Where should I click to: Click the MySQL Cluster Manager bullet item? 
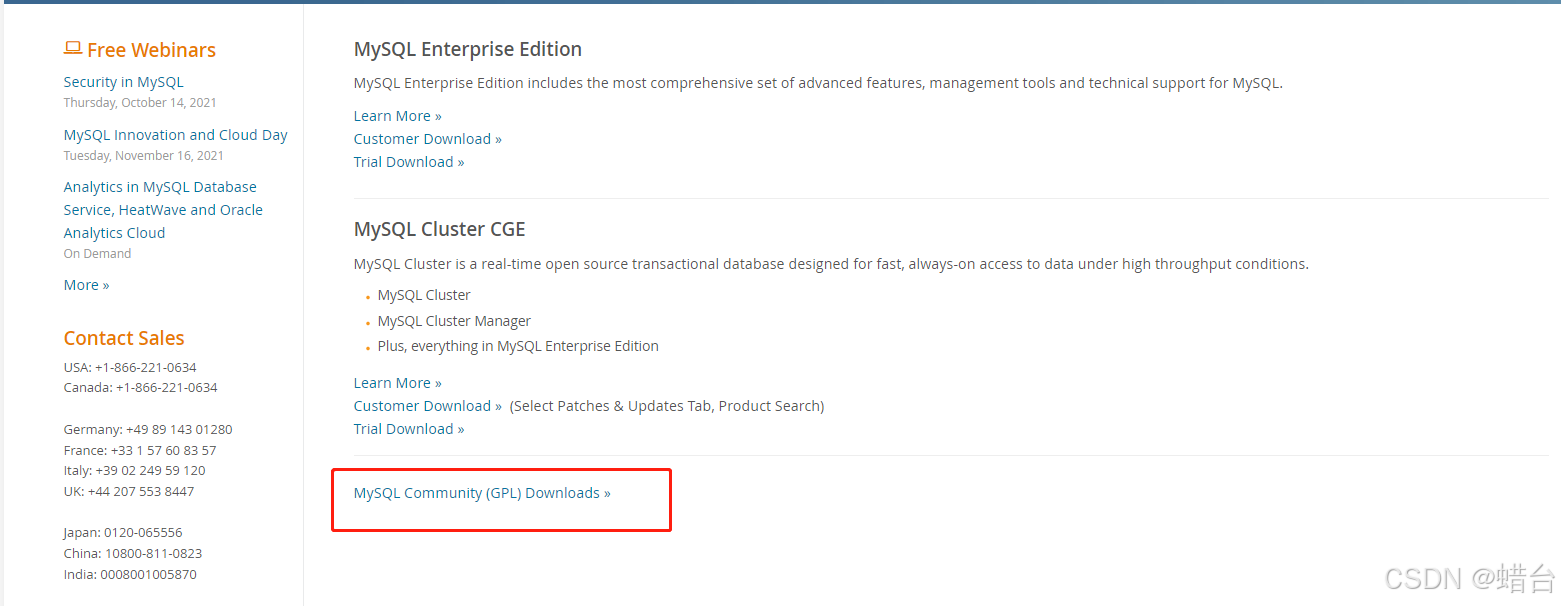pyautogui.click(x=454, y=321)
